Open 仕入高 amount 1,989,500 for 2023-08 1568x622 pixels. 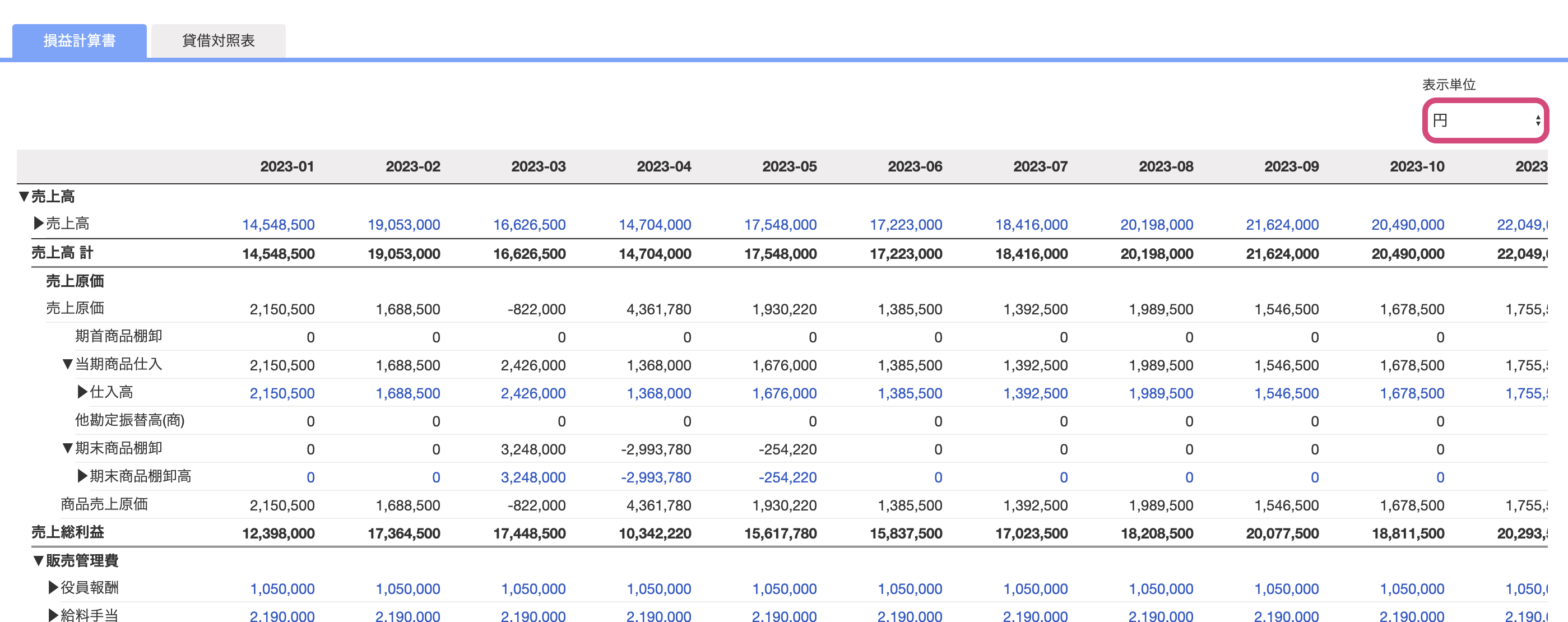tap(1160, 393)
